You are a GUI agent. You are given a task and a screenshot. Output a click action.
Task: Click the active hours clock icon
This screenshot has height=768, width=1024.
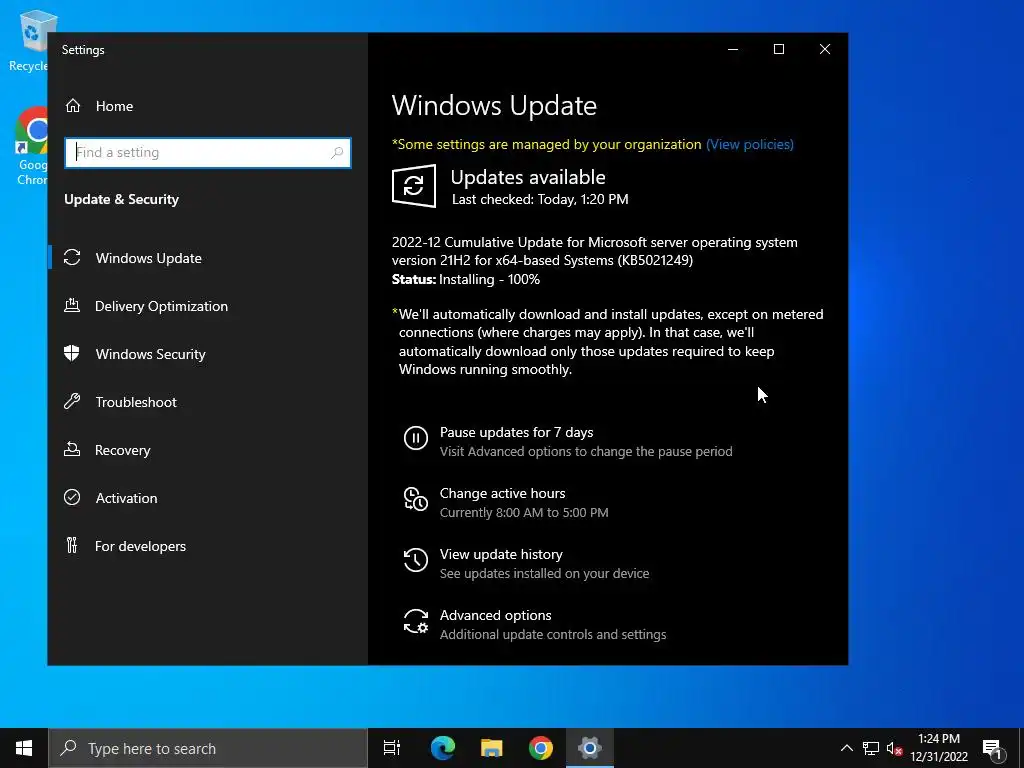tap(416, 499)
